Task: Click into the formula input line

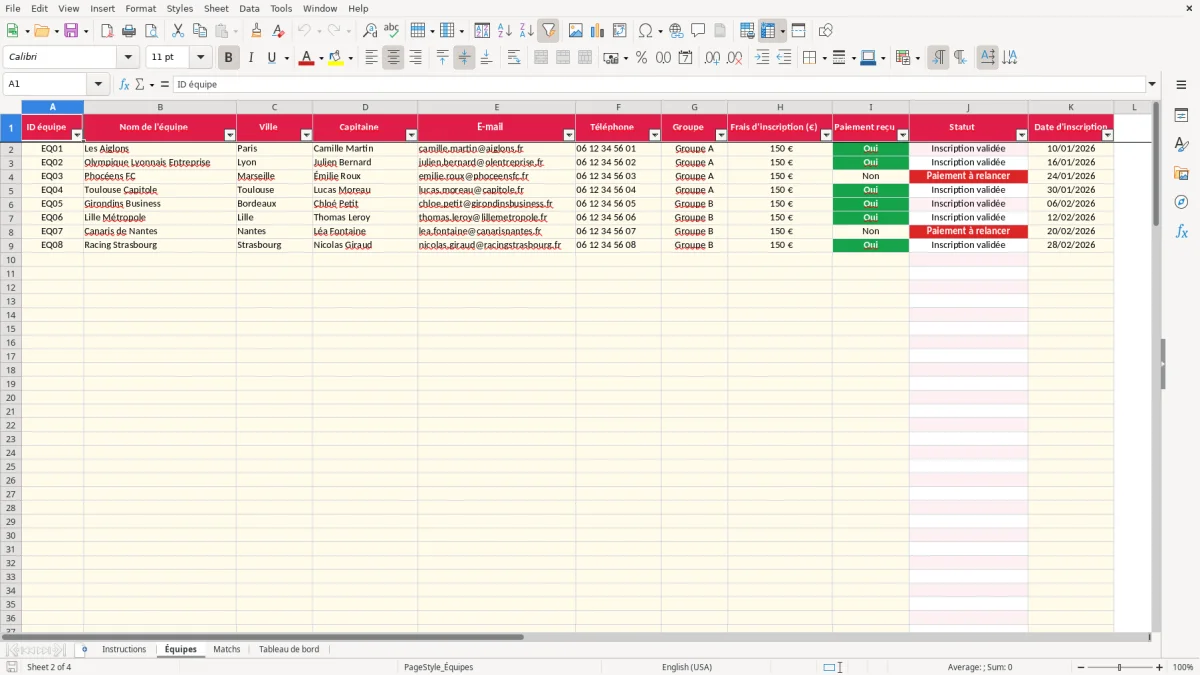Action: click(x=659, y=84)
